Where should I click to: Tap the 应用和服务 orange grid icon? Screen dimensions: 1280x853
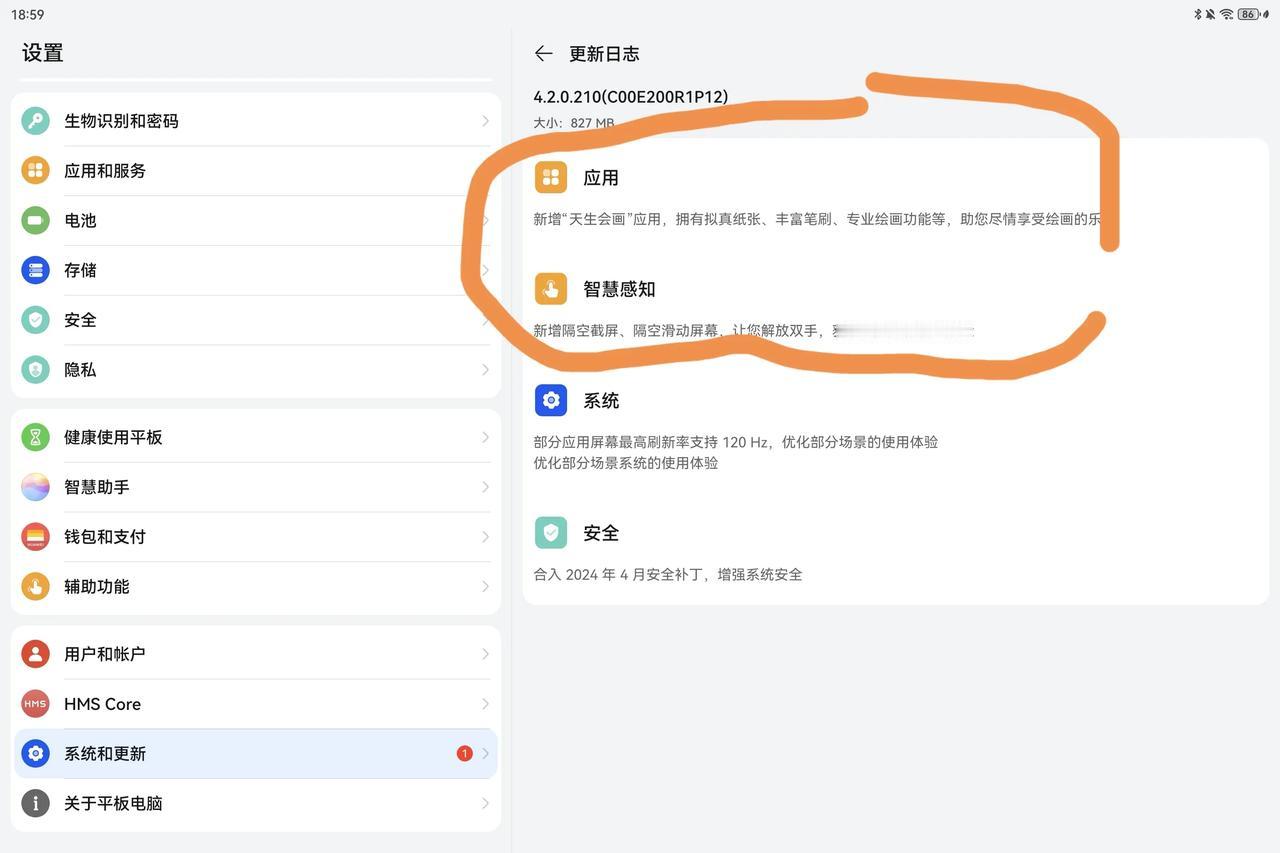(35, 171)
